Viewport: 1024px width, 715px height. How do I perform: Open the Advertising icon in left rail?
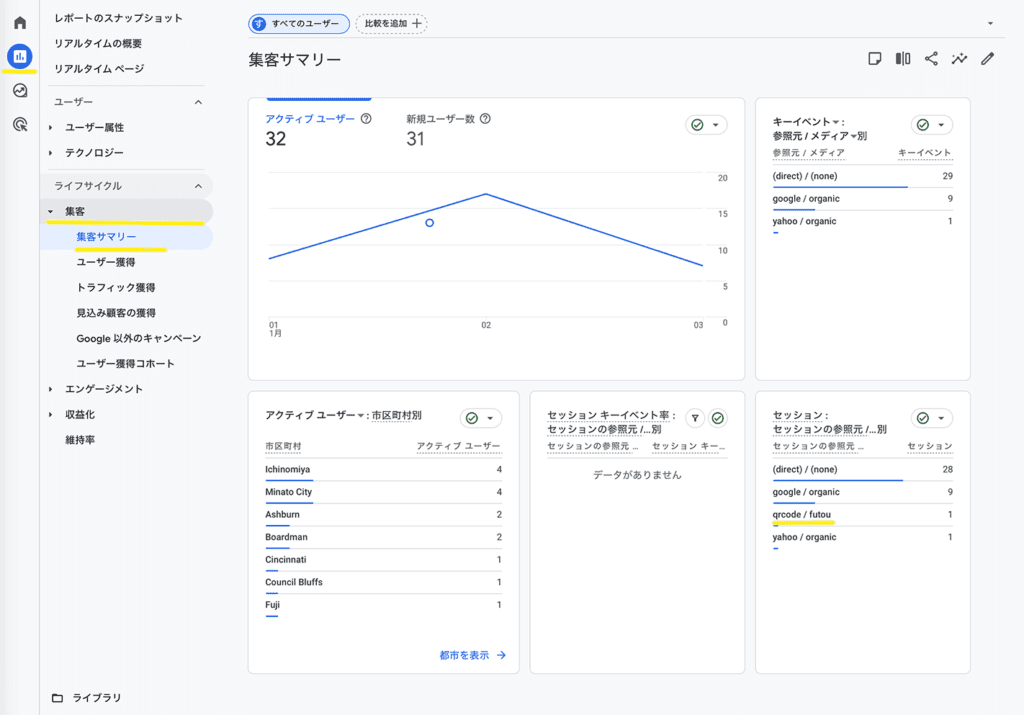click(20, 124)
